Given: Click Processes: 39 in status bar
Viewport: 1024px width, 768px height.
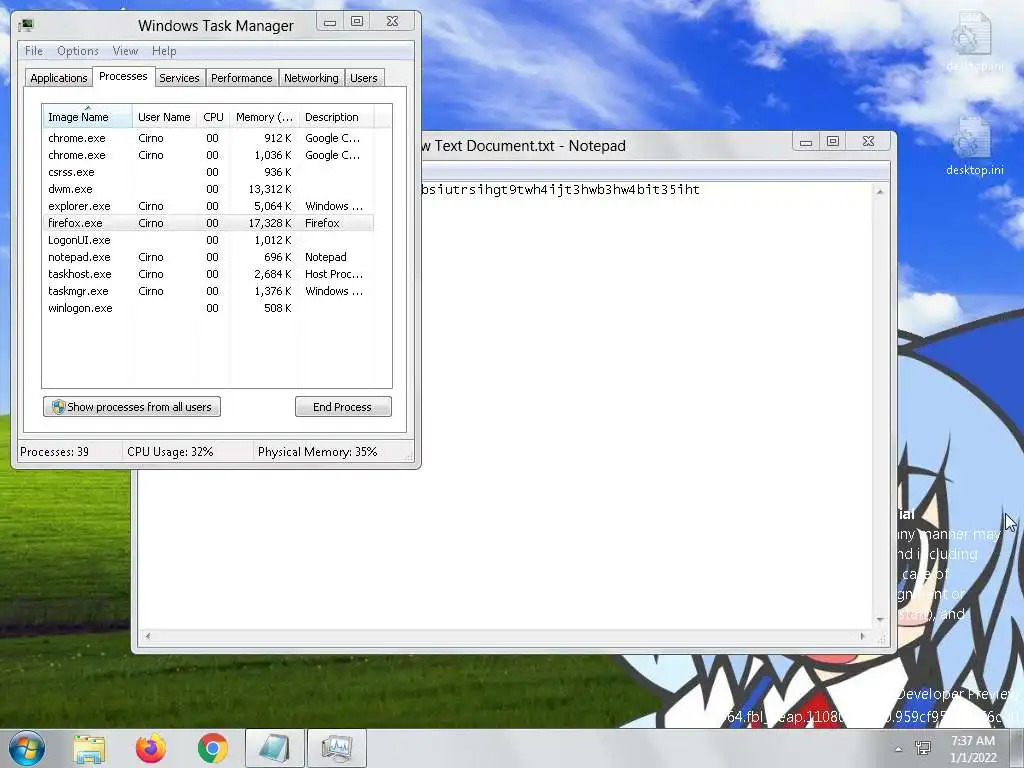Looking at the screenshot, I should point(54,451).
